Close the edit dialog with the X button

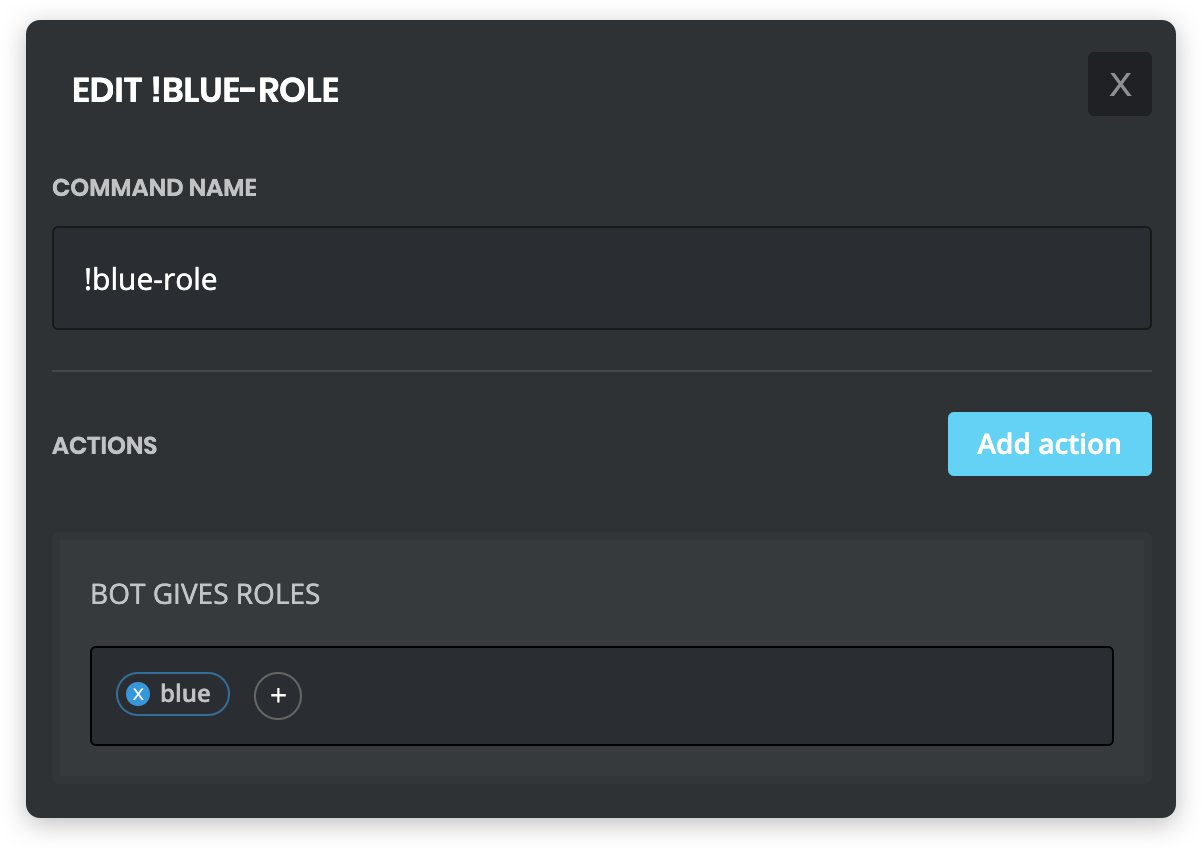[1119, 83]
